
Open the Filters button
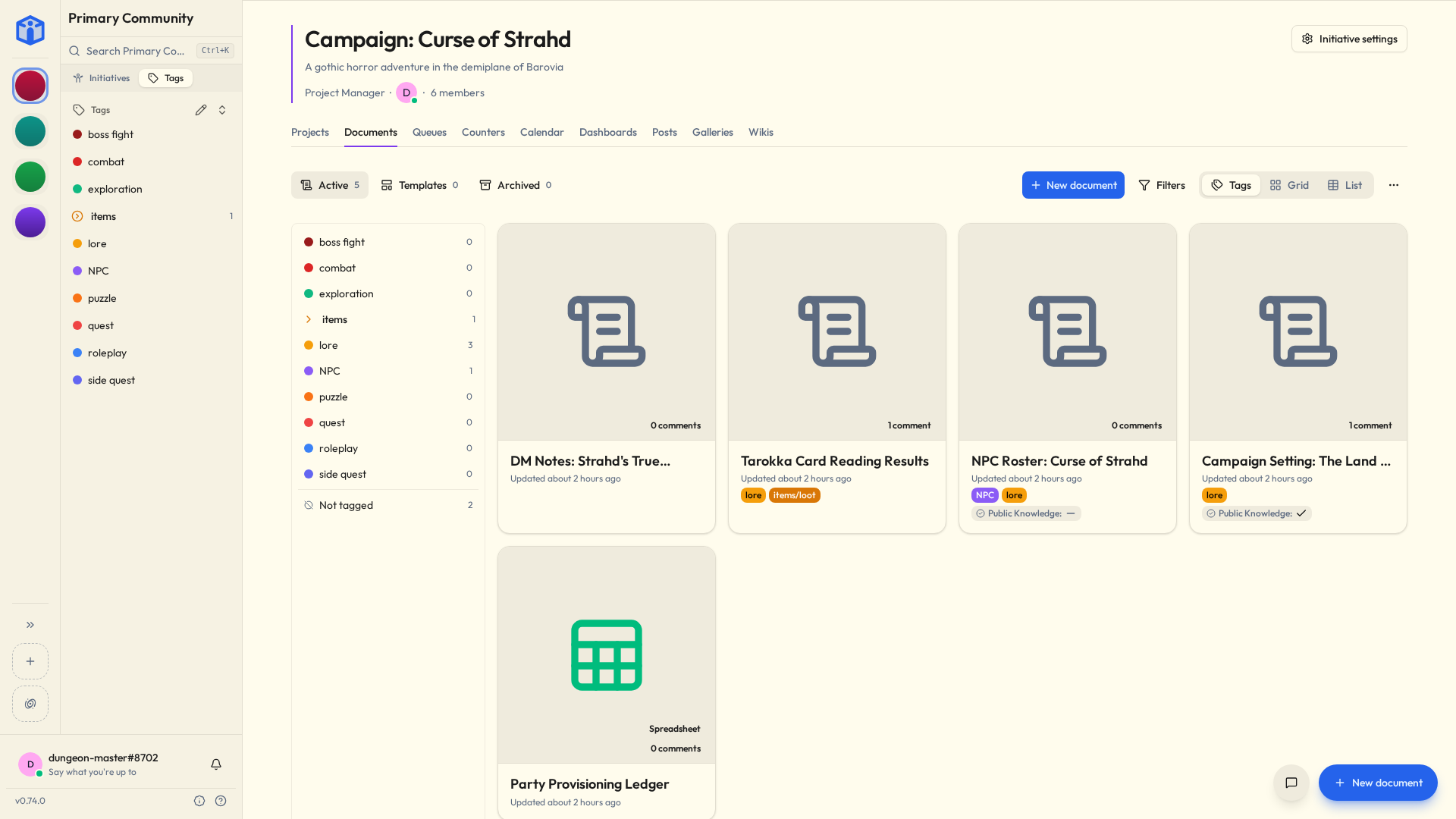pos(1162,185)
